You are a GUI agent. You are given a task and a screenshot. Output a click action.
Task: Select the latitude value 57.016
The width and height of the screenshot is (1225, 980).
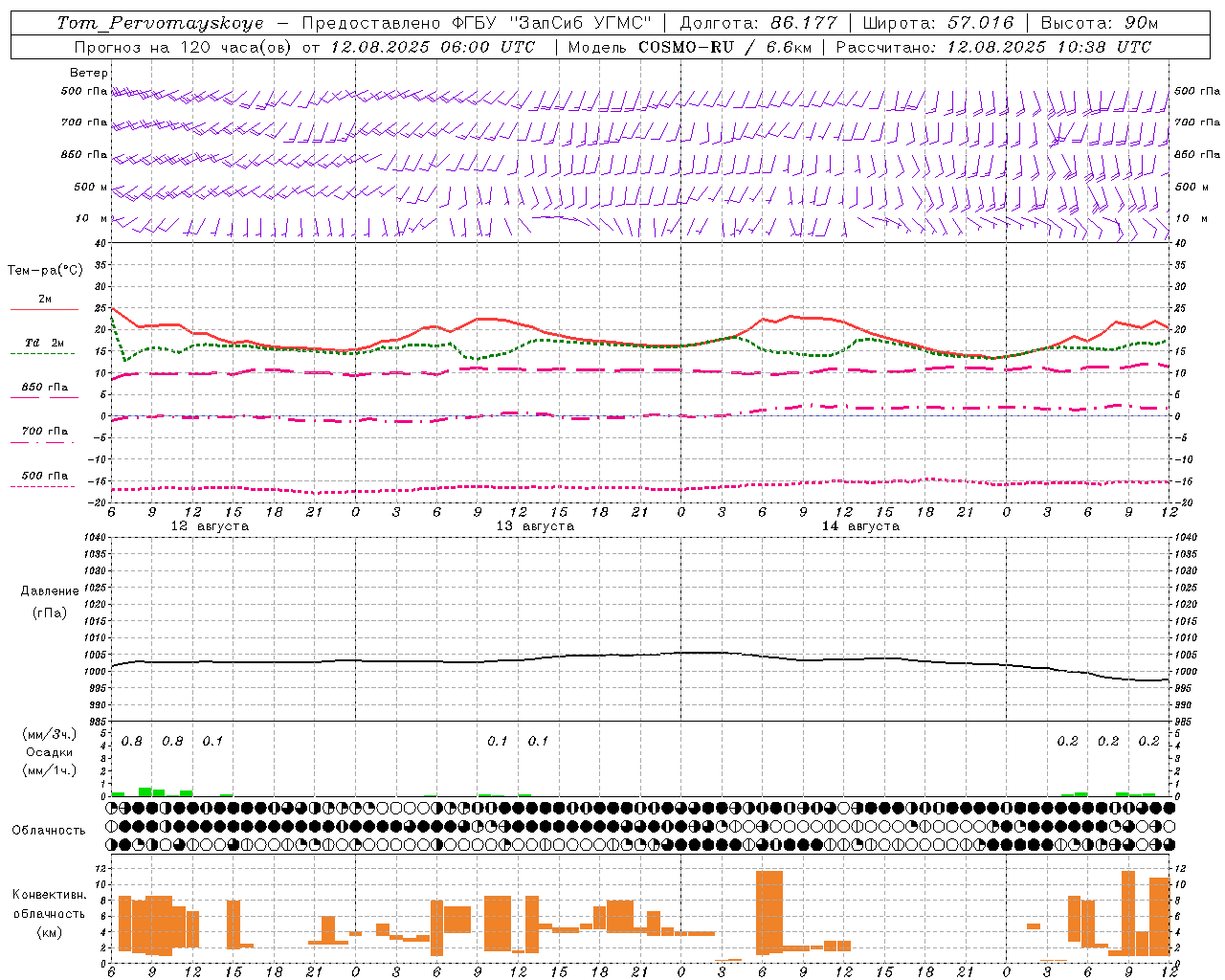981,23
